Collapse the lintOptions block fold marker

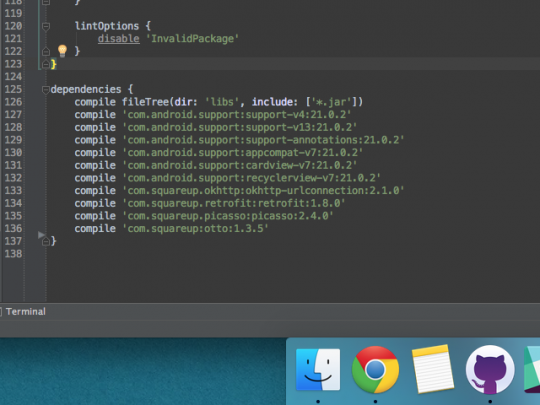(46, 26)
